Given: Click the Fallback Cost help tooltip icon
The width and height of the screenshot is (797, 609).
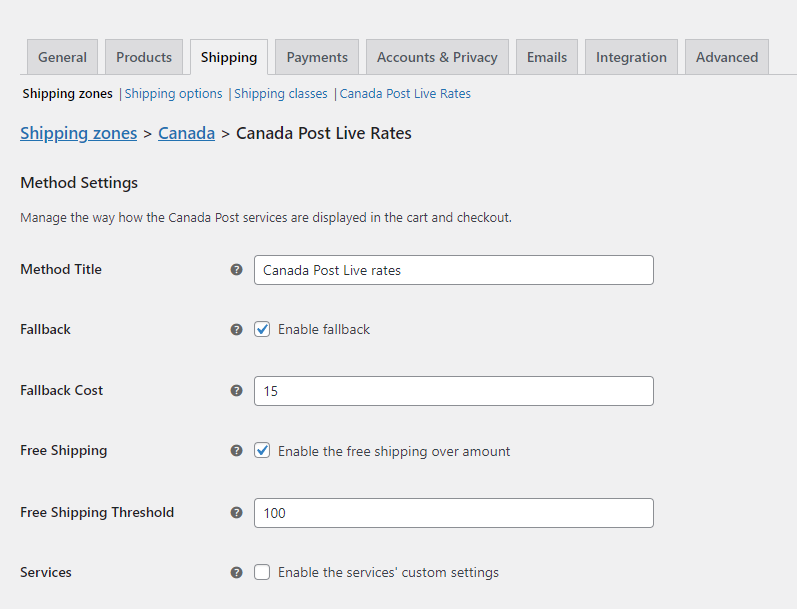Looking at the screenshot, I should (x=236, y=390).
